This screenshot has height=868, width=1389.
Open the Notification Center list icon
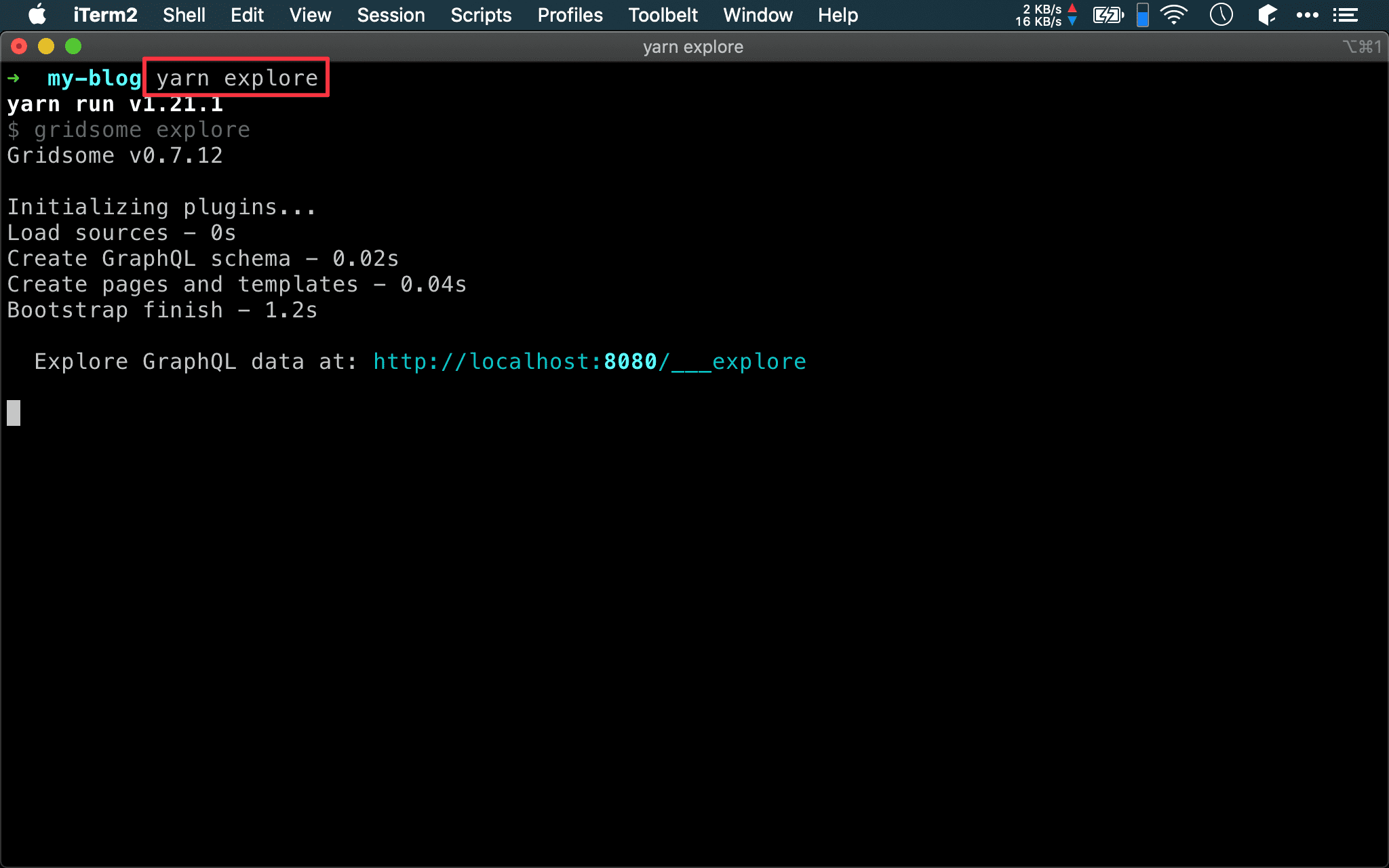(x=1345, y=15)
